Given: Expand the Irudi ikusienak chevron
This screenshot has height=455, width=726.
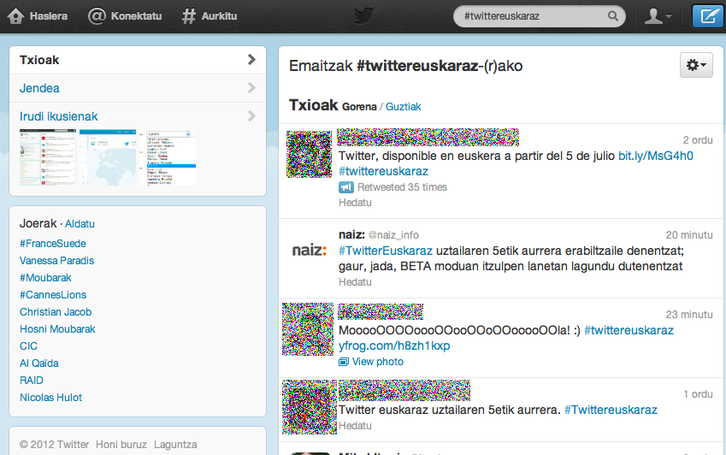Looking at the screenshot, I should 251,116.
